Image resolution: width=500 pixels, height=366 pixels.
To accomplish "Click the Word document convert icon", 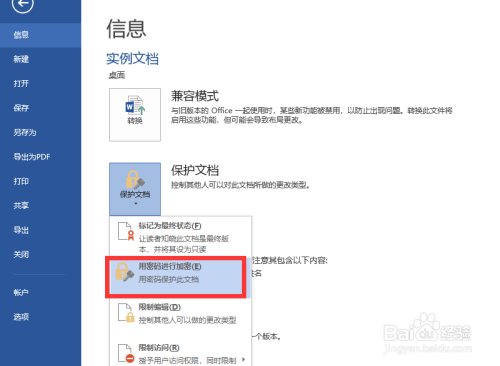I will point(135,105).
